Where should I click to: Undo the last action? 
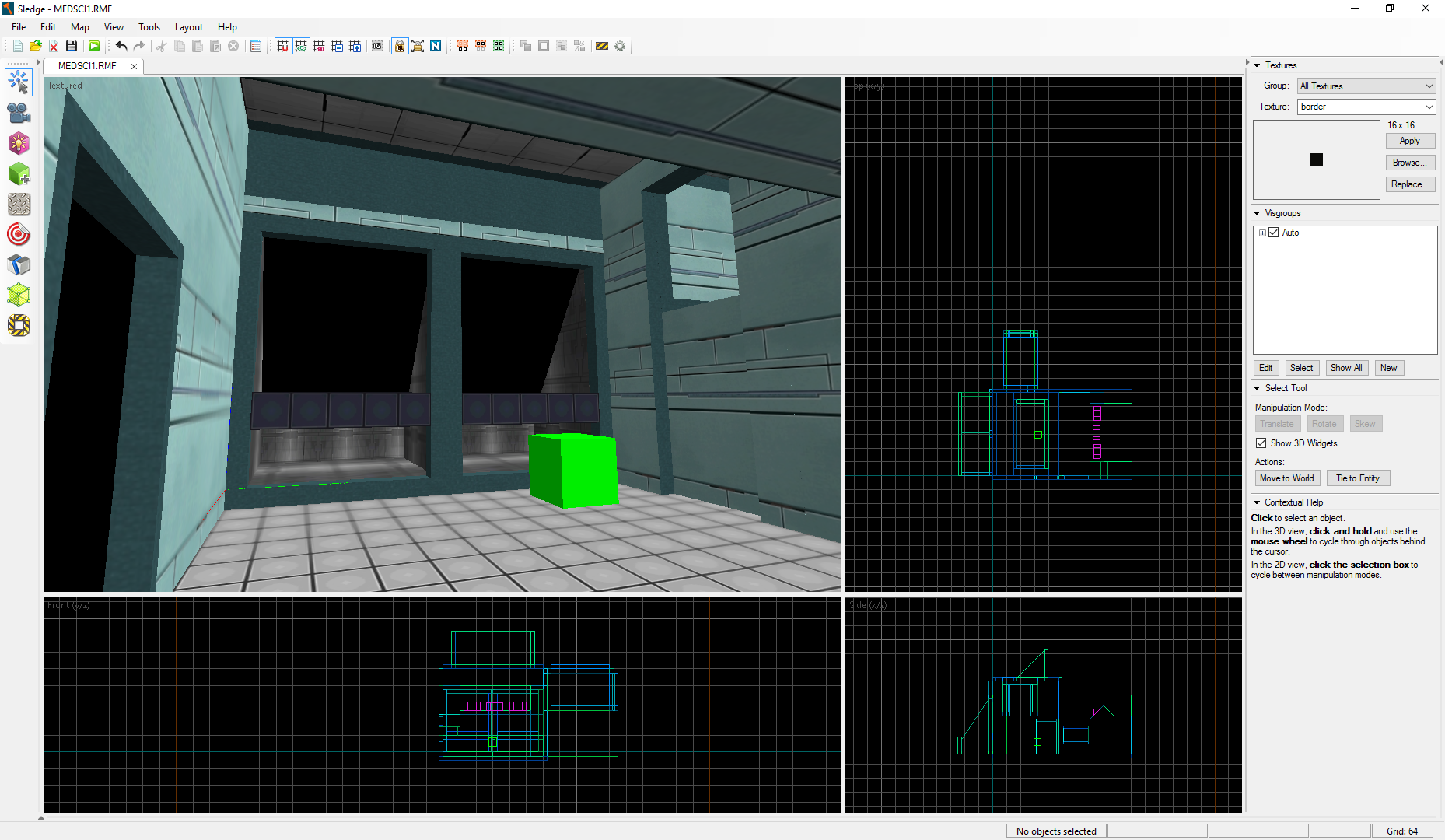point(121,47)
